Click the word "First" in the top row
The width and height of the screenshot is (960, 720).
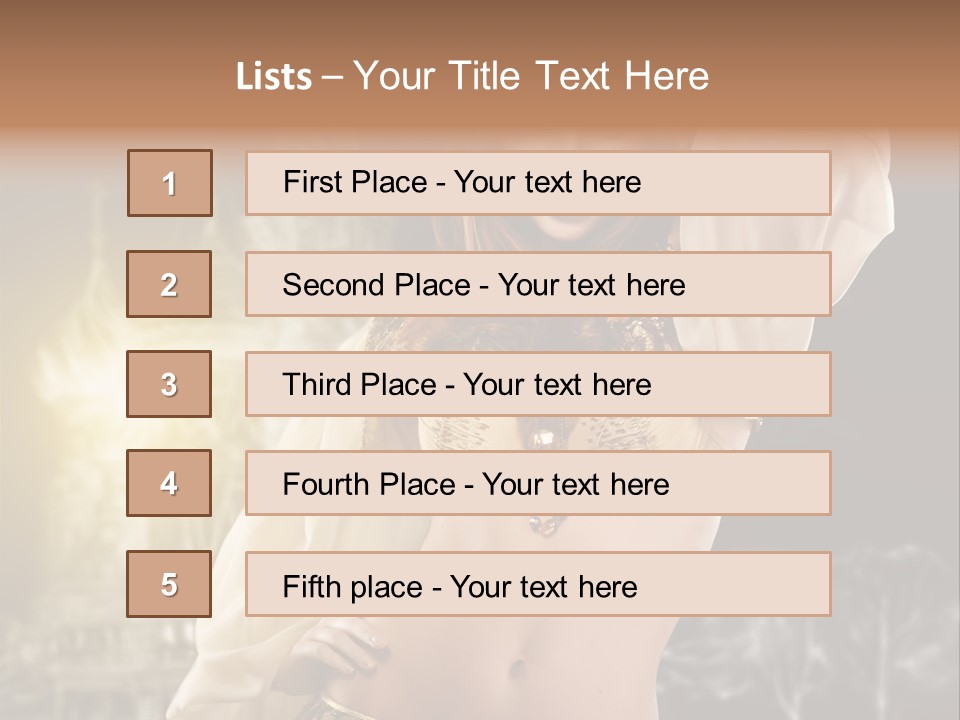click(x=311, y=182)
